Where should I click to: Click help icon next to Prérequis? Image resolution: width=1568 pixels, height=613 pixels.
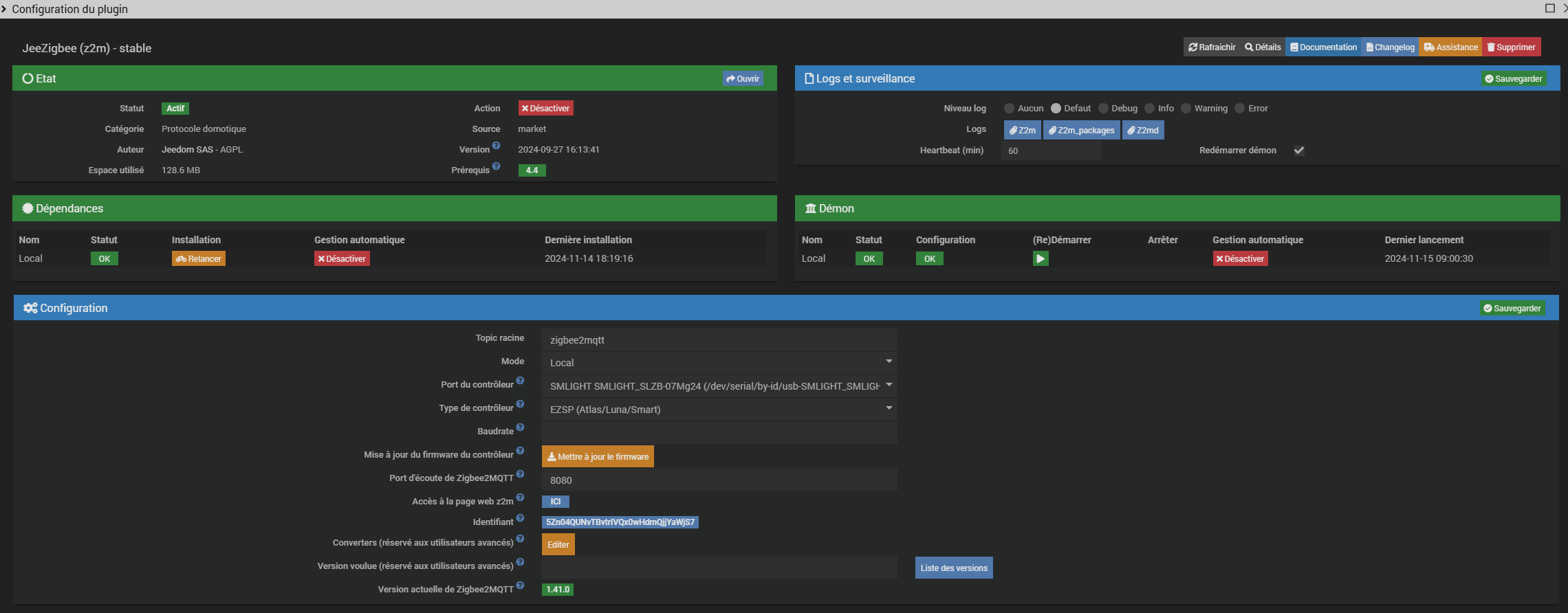click(x=496, y=166)
